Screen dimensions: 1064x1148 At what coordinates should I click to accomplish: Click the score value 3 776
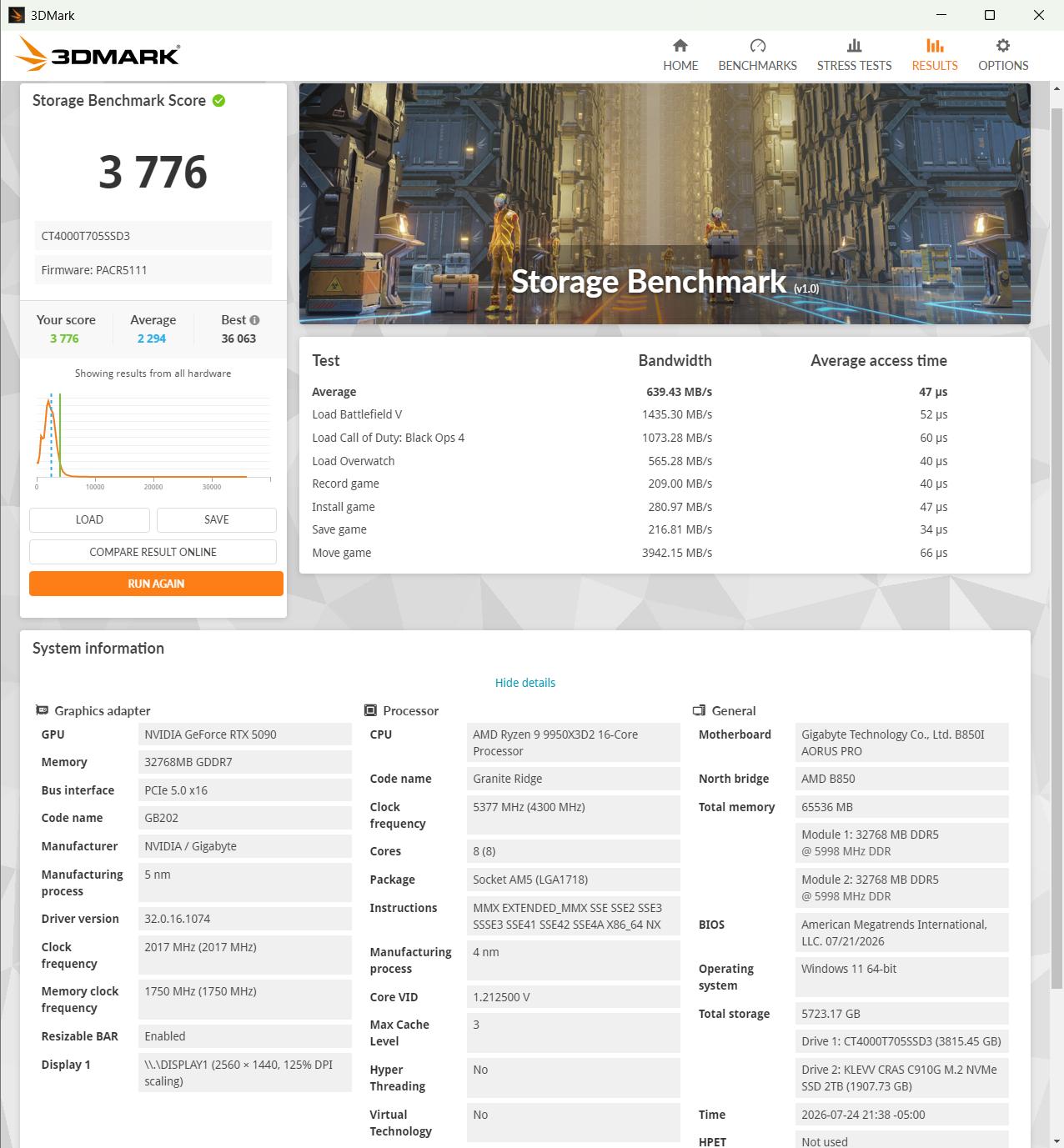tap(153, 172)
